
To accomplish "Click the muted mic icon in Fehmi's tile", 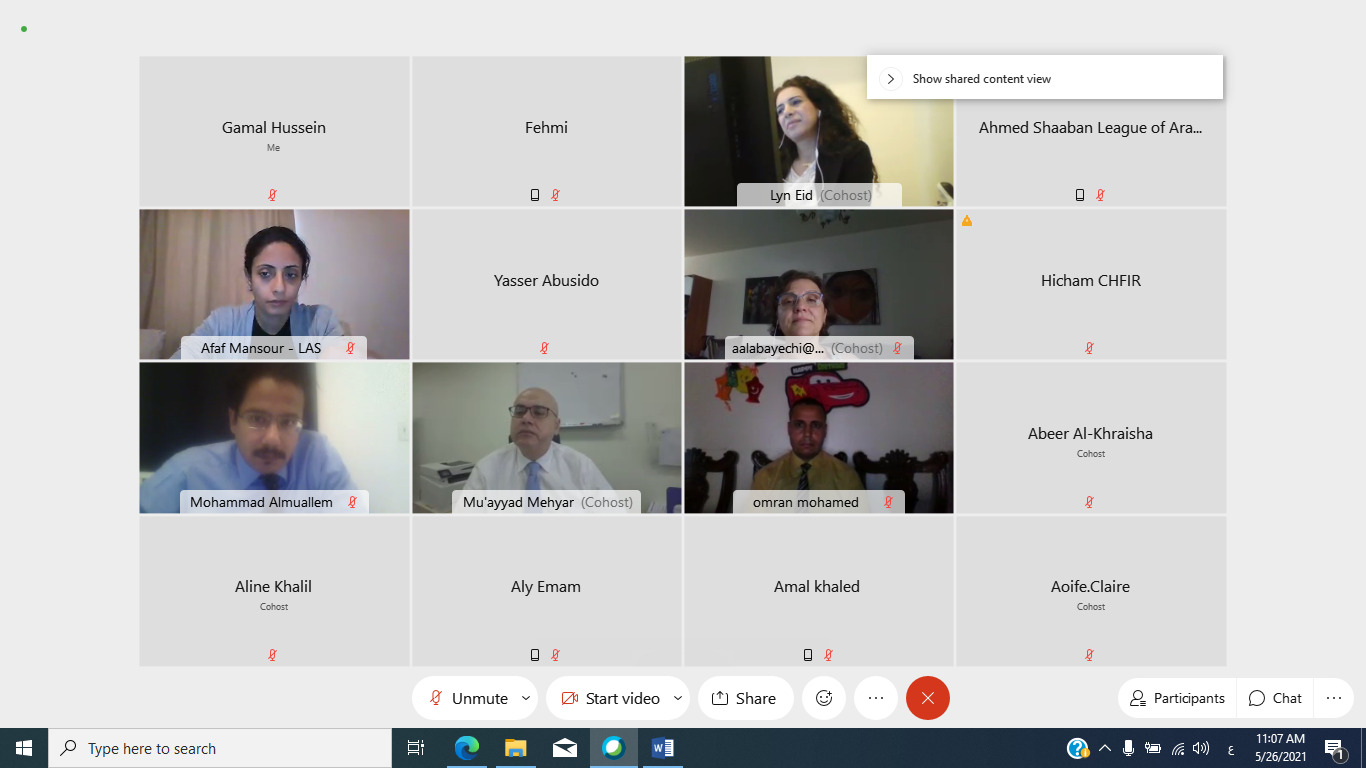I will point(555,195).
